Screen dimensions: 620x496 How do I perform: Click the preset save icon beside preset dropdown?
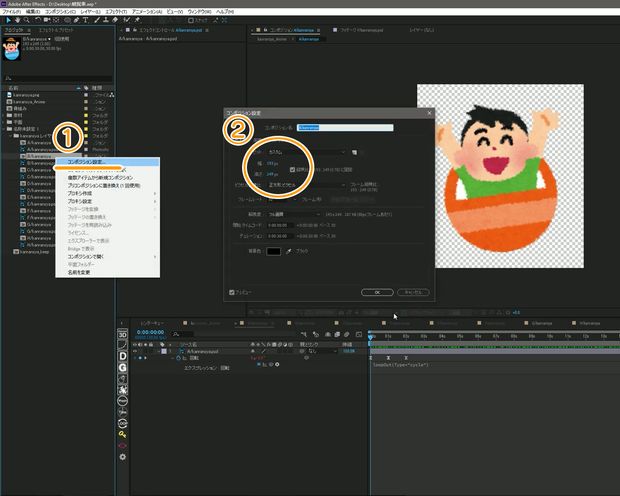(x=354, y=152)
